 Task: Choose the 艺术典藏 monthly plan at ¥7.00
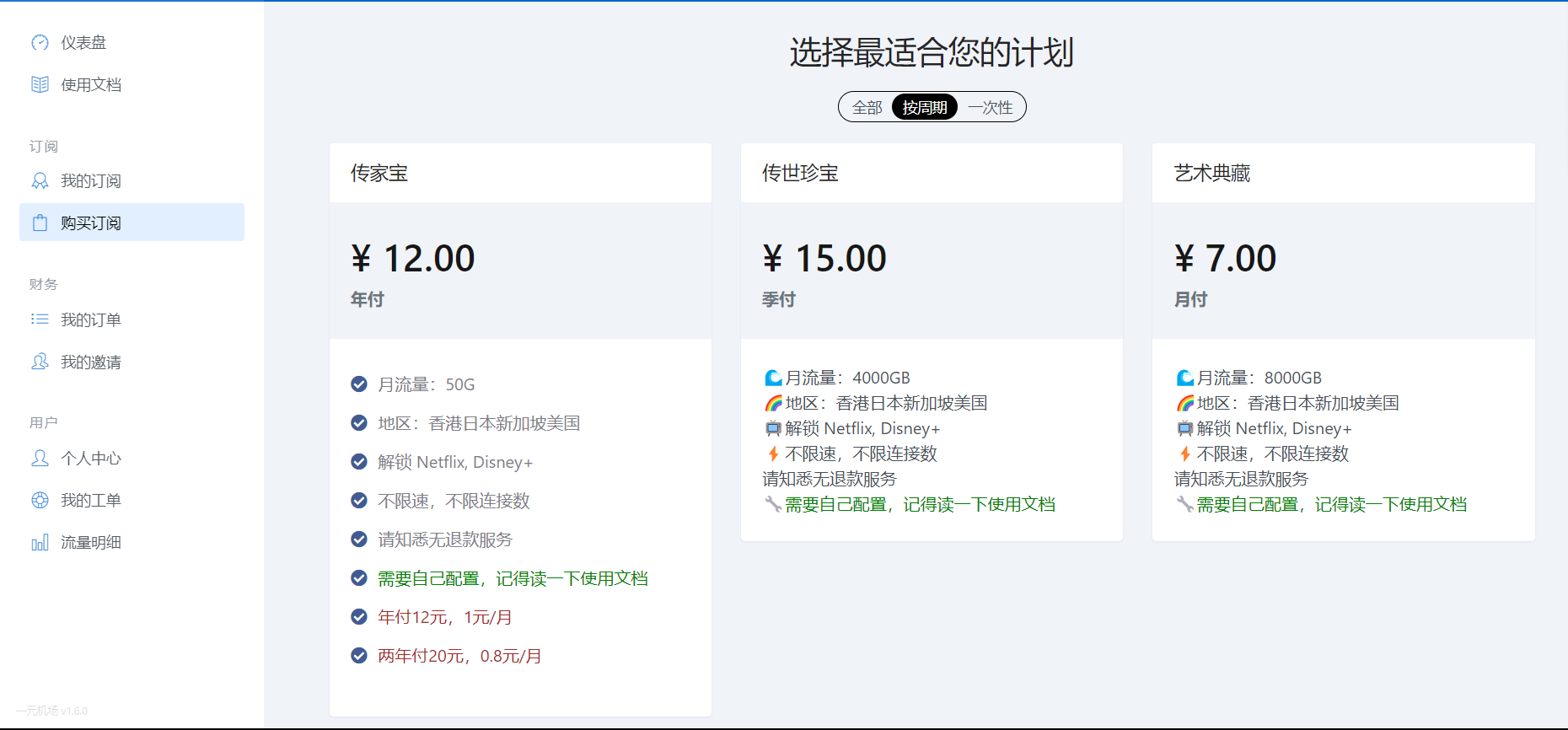coord(1343,257)
